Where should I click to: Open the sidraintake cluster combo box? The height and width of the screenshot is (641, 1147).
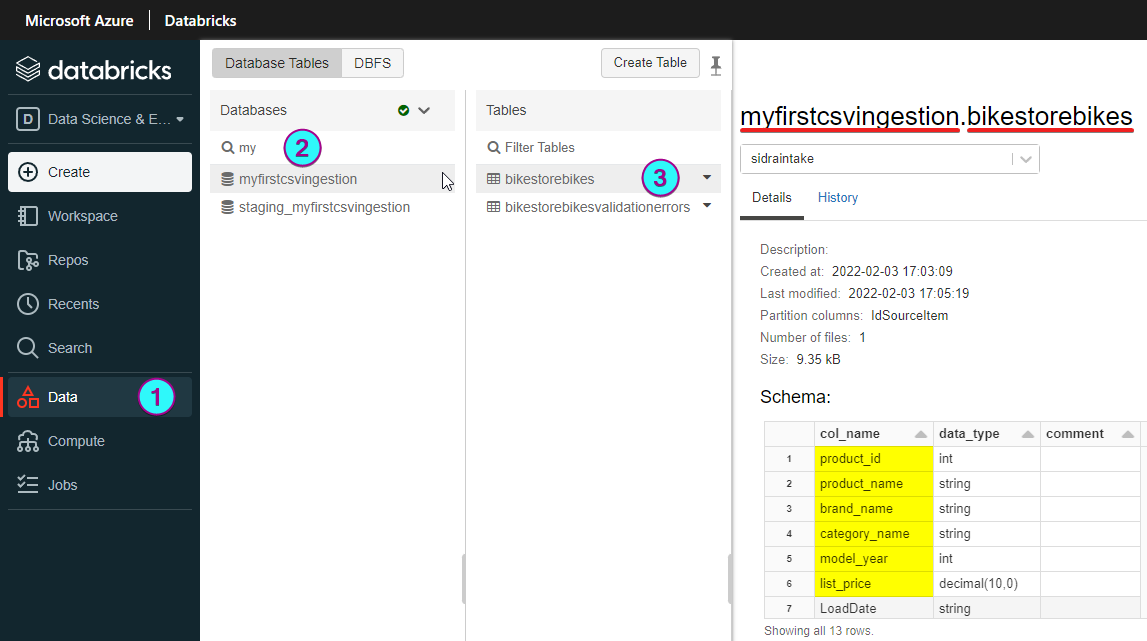[x=890, y=159]
